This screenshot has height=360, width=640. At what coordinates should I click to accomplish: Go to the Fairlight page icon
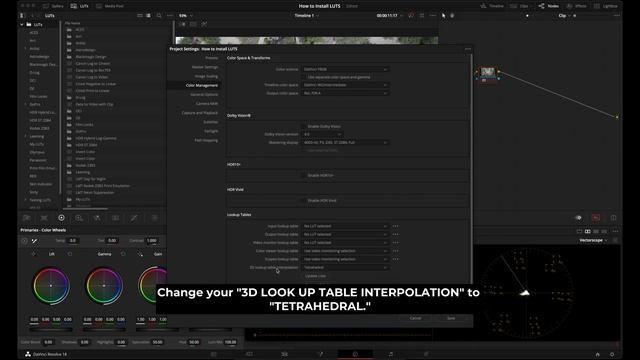click(x=391, y=354)
